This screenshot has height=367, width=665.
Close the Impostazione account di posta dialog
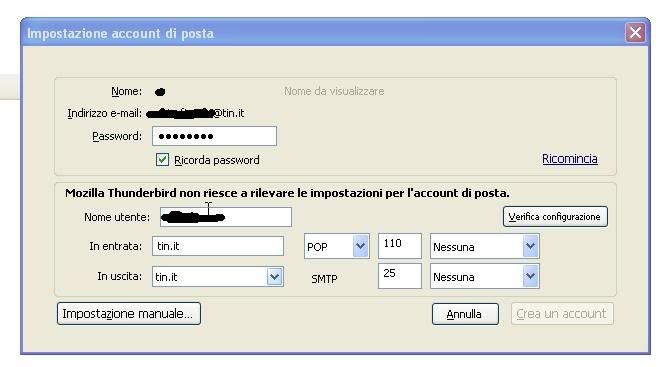click(x=635, y=32)
